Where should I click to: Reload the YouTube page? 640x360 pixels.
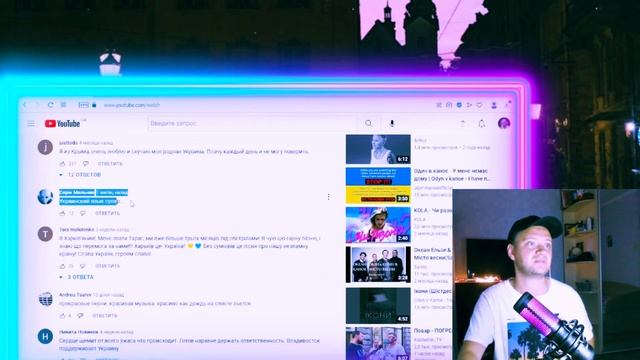click(x=51, y=105)
